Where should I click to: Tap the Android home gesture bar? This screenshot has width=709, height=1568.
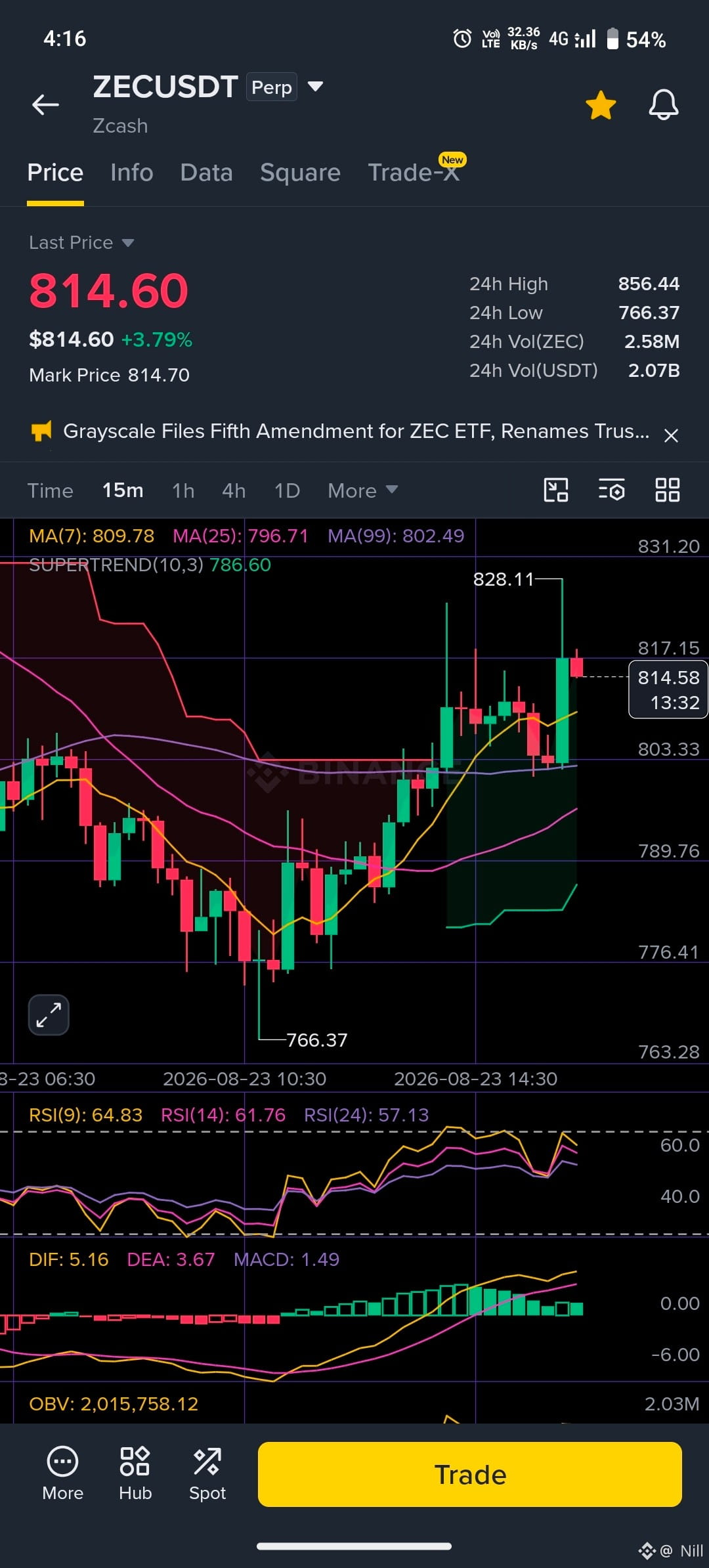coord(354,1546)
